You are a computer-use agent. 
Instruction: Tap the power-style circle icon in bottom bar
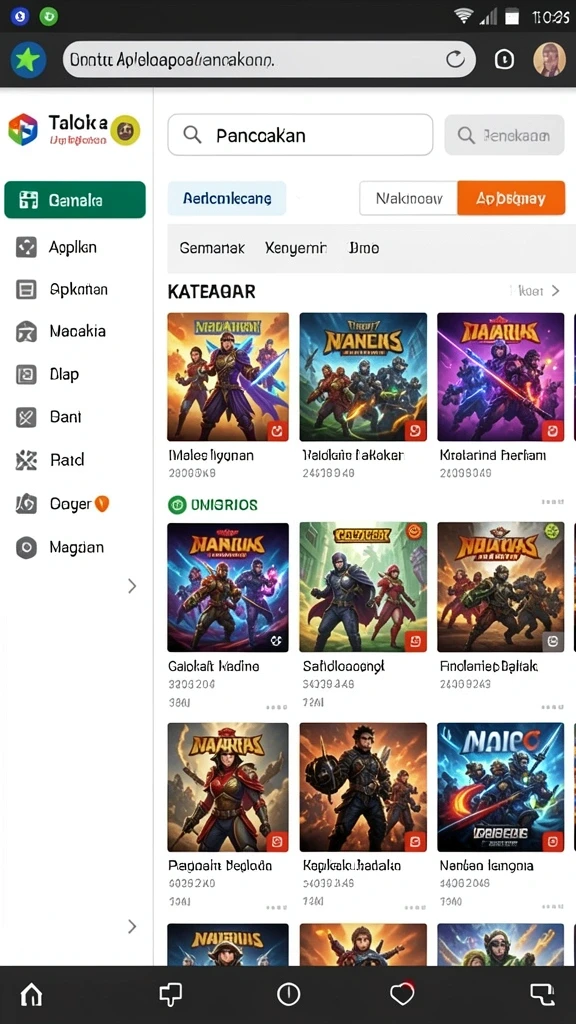pyautogui.click(x=288, y=994)
